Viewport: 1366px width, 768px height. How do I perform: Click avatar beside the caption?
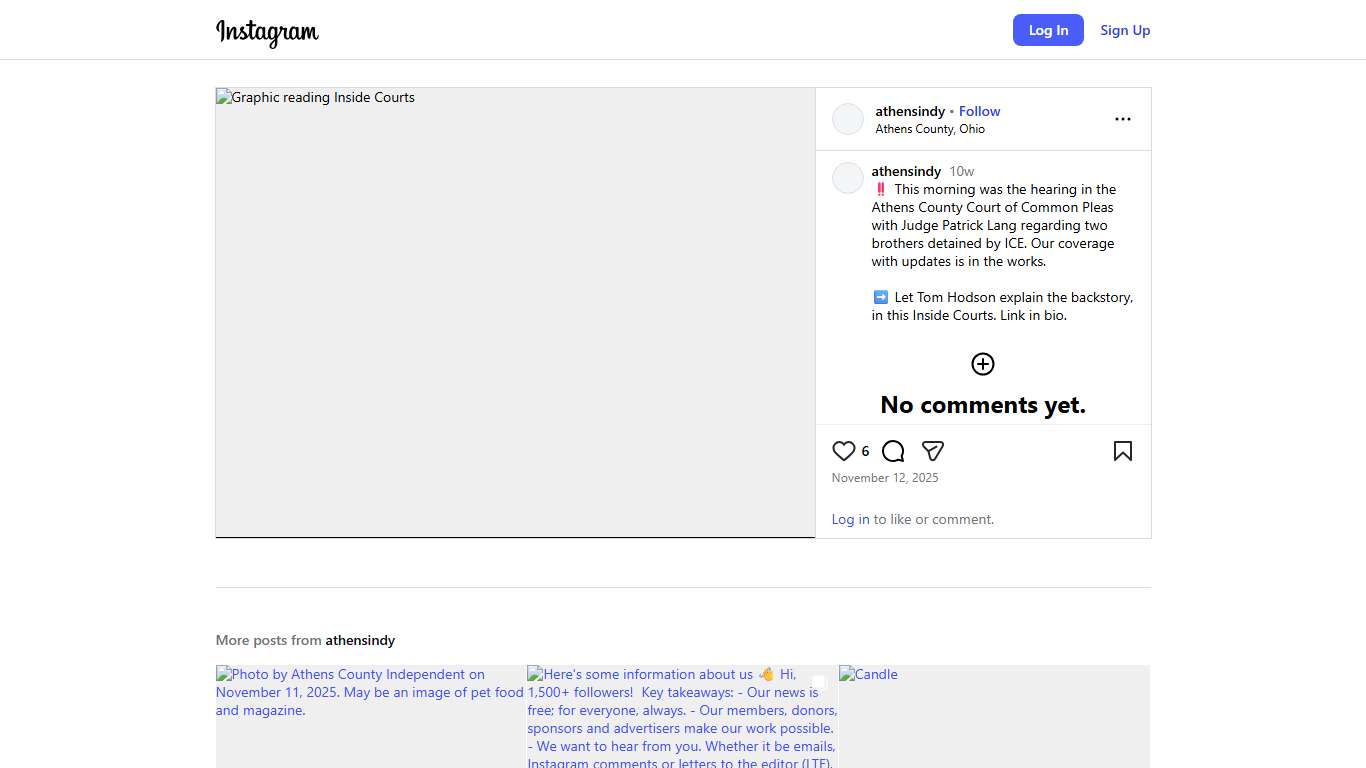[x=848, y=178]
